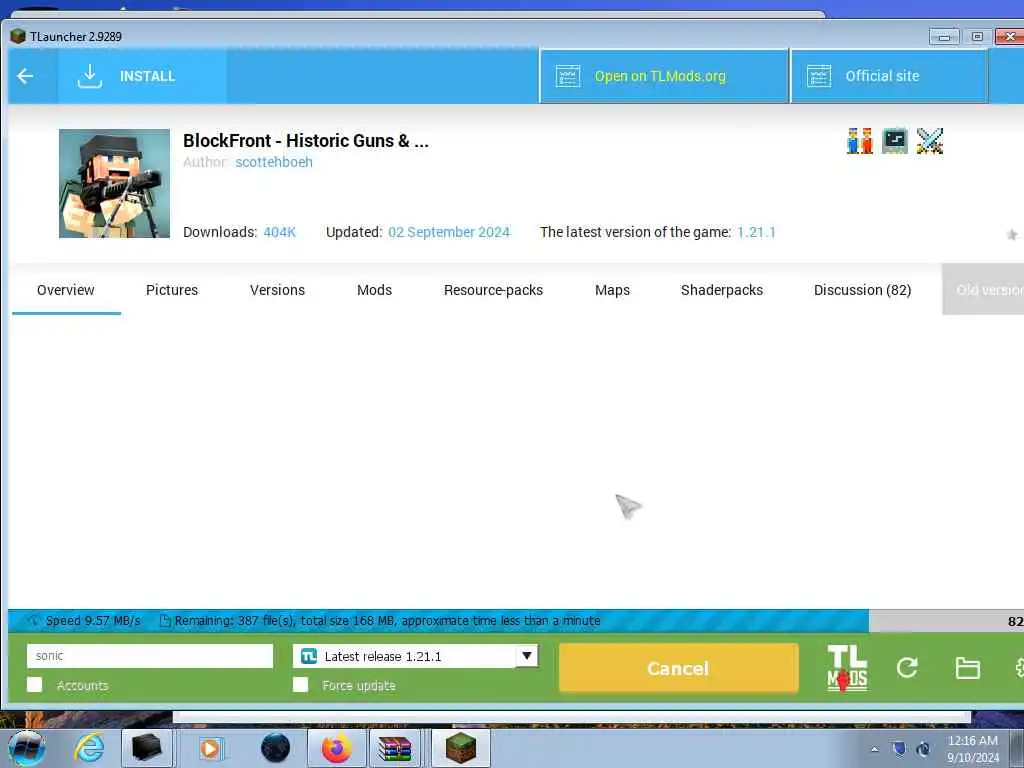This screenshot has width=1024, height=768.
Task: Click the two-characters category icon
Action: [x=859, y=141]
